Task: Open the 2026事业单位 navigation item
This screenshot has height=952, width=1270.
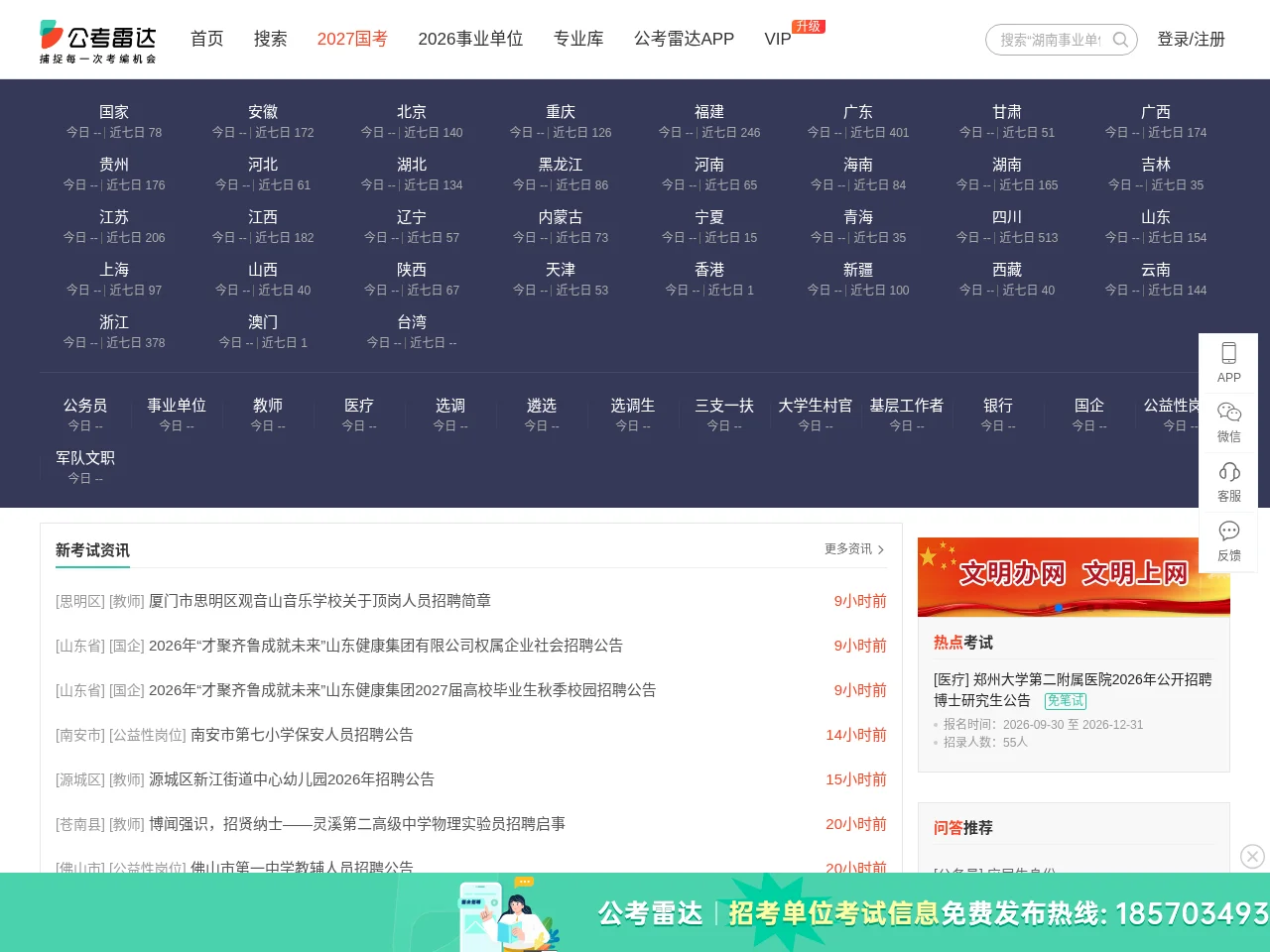Action: click(470, 39)
